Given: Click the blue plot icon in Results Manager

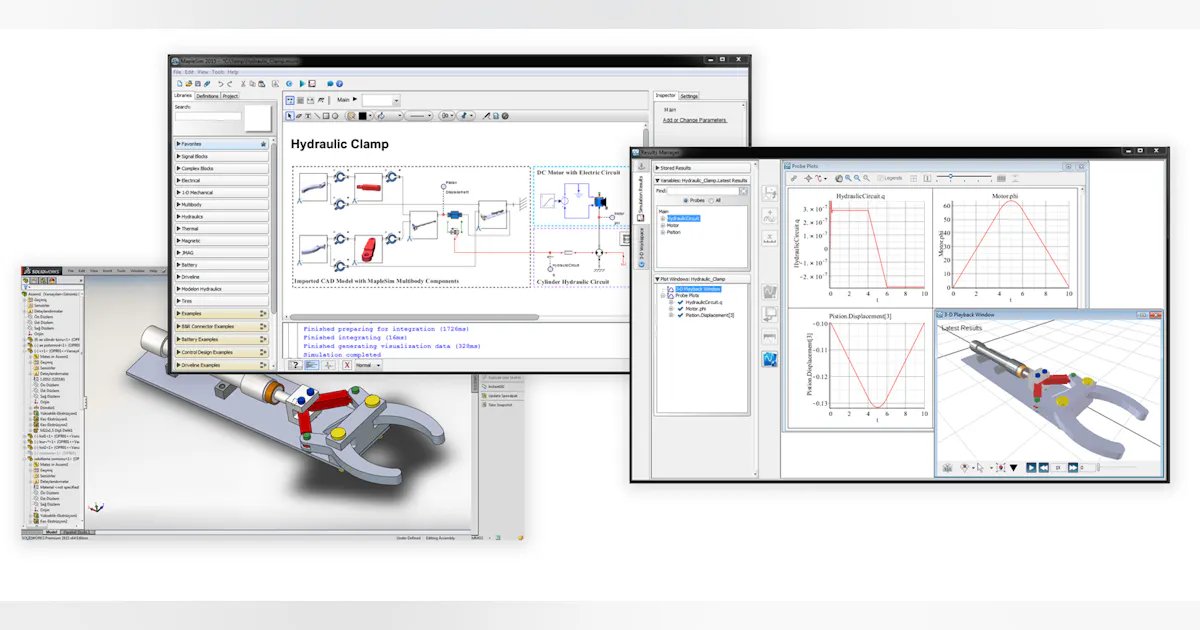Looking at the screenshot, I should pos(769,359).
